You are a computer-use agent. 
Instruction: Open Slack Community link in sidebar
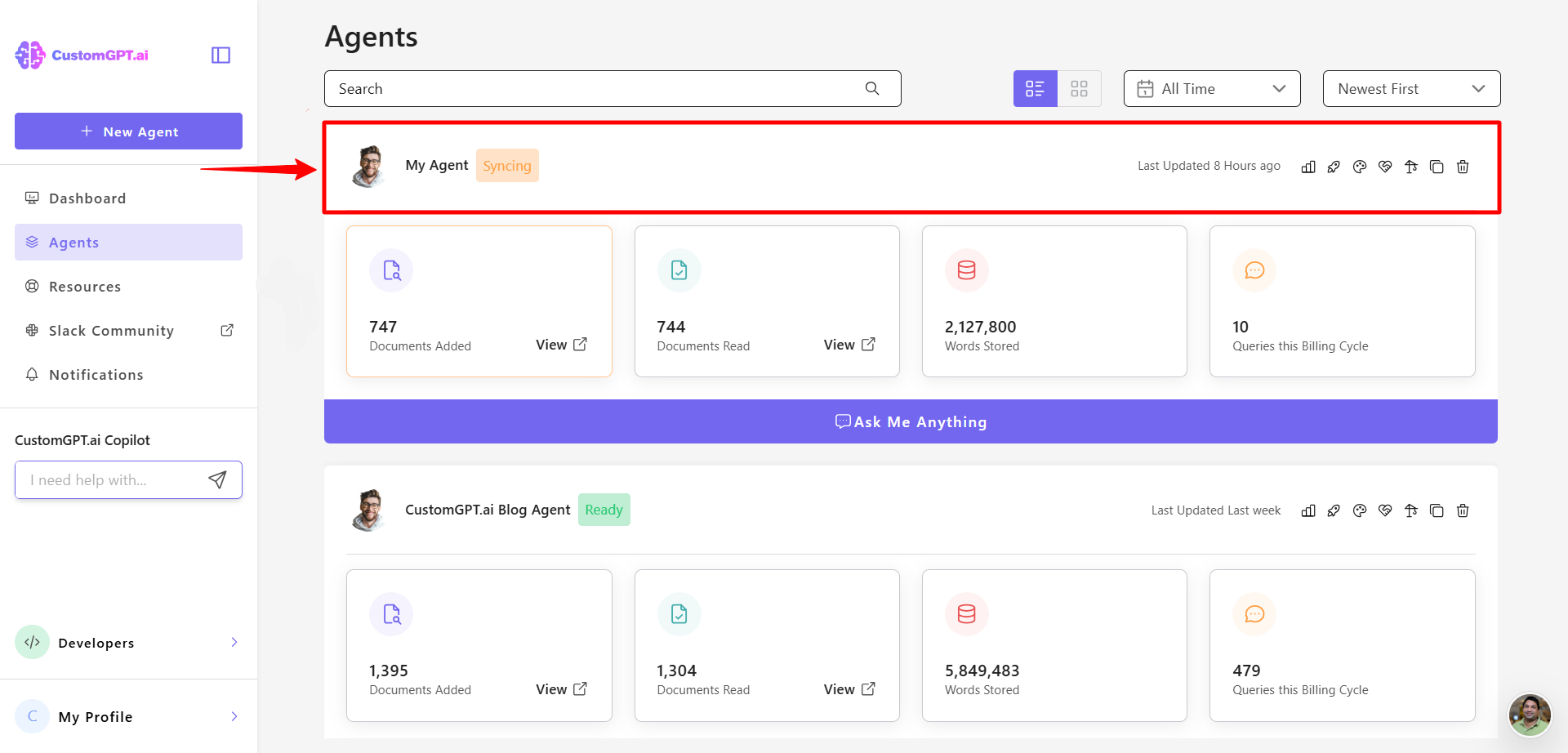point(128,331)
